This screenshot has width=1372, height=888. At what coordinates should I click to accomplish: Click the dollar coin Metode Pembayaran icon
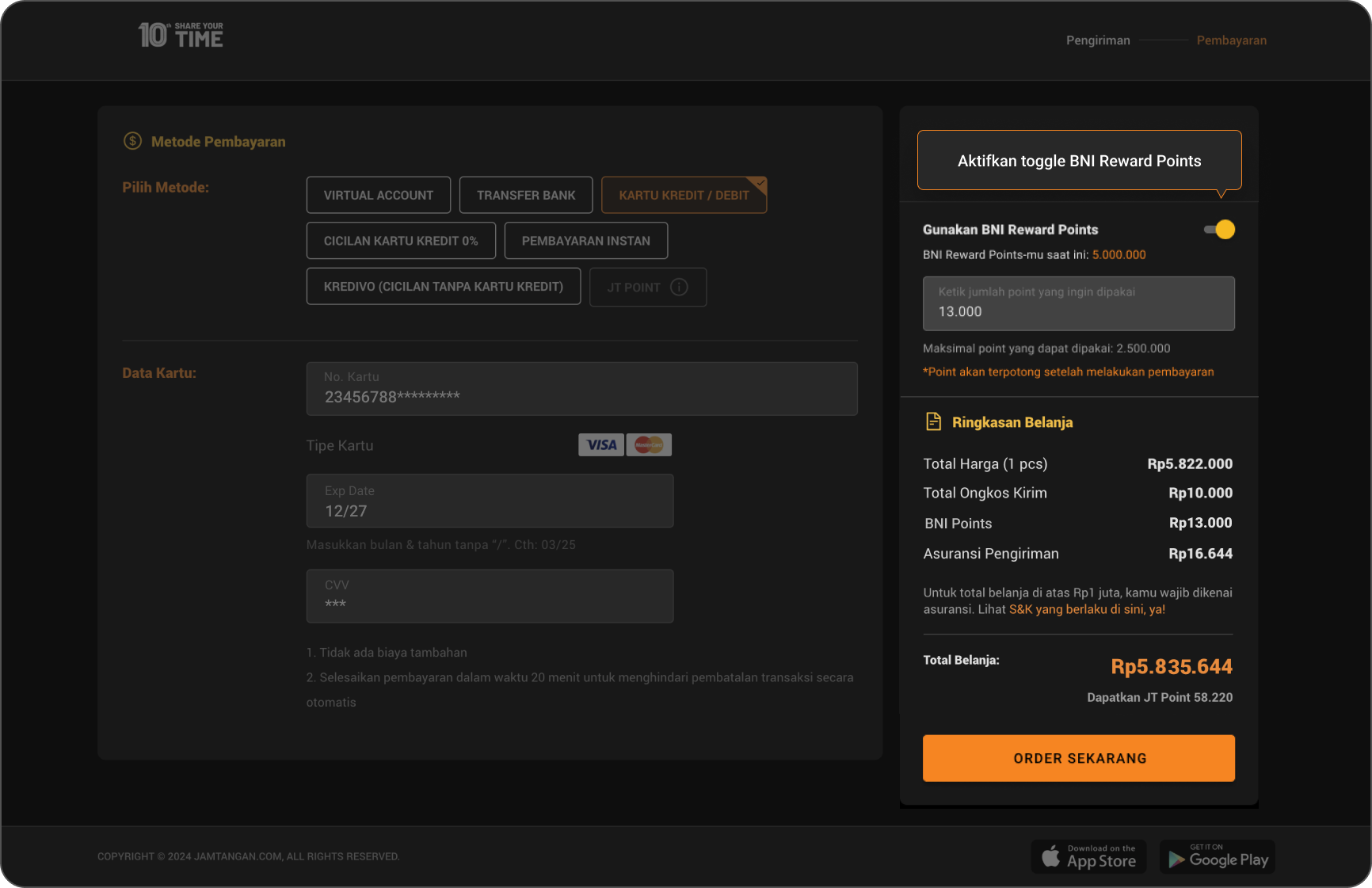click(132, 141)
